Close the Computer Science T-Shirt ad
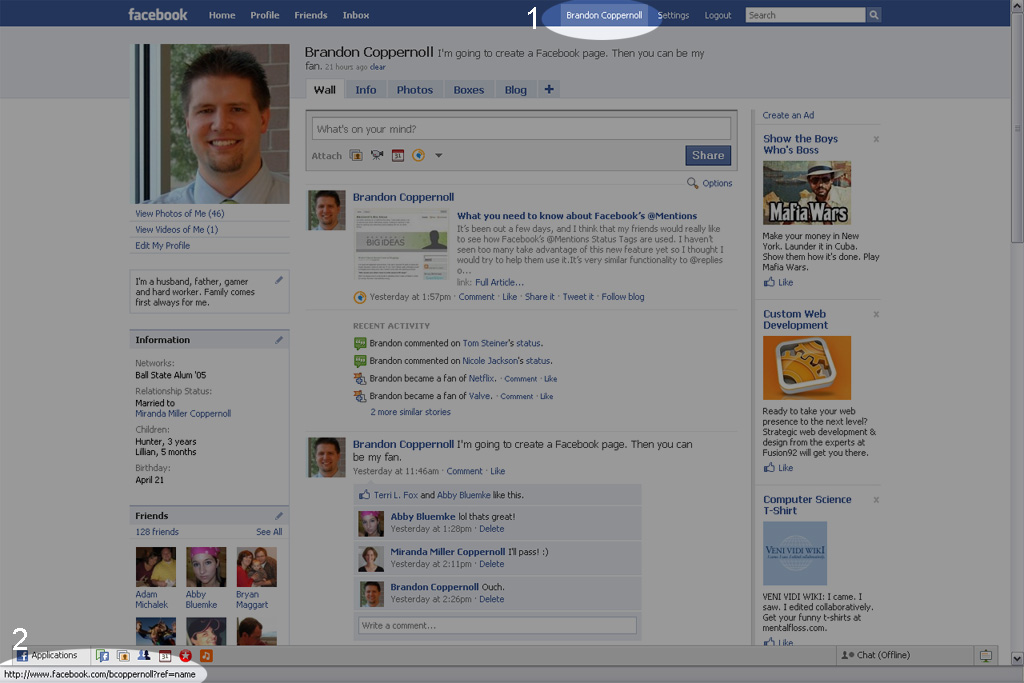Image resolution: width=1024 pixels, height=683 pixels. (x=876, y=500)
